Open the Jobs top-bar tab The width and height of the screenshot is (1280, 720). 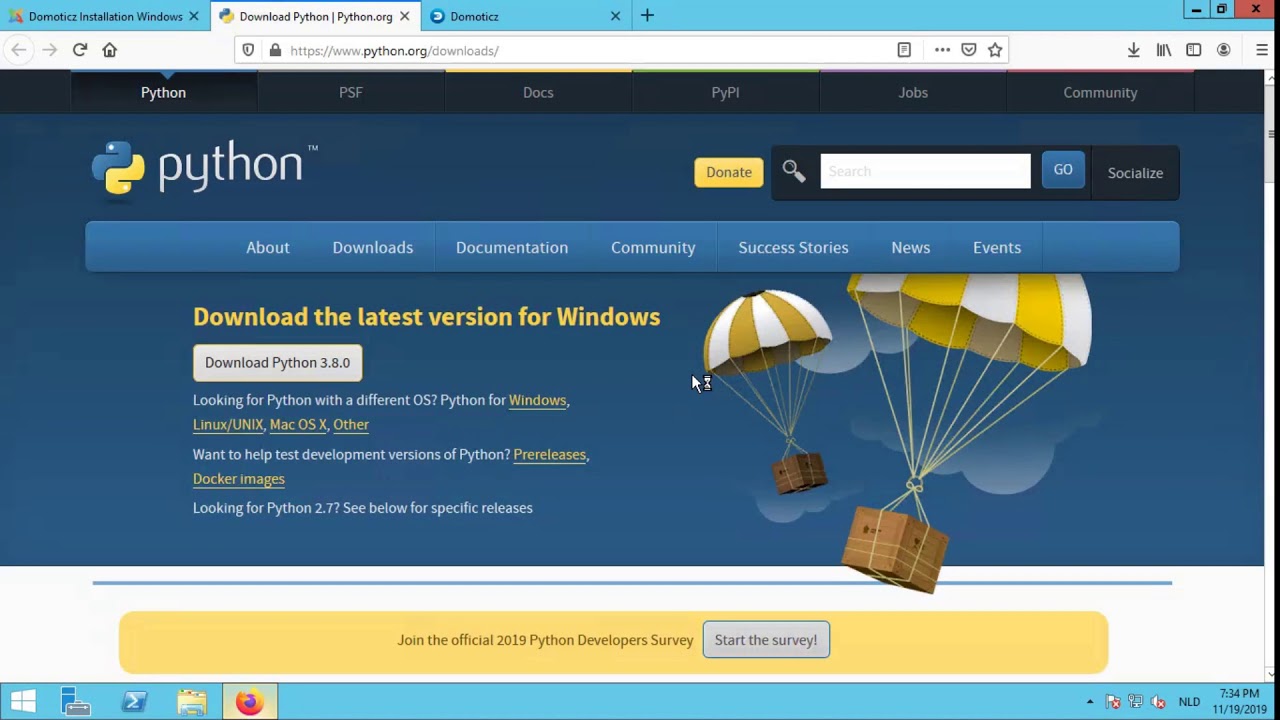pos(913,92)
